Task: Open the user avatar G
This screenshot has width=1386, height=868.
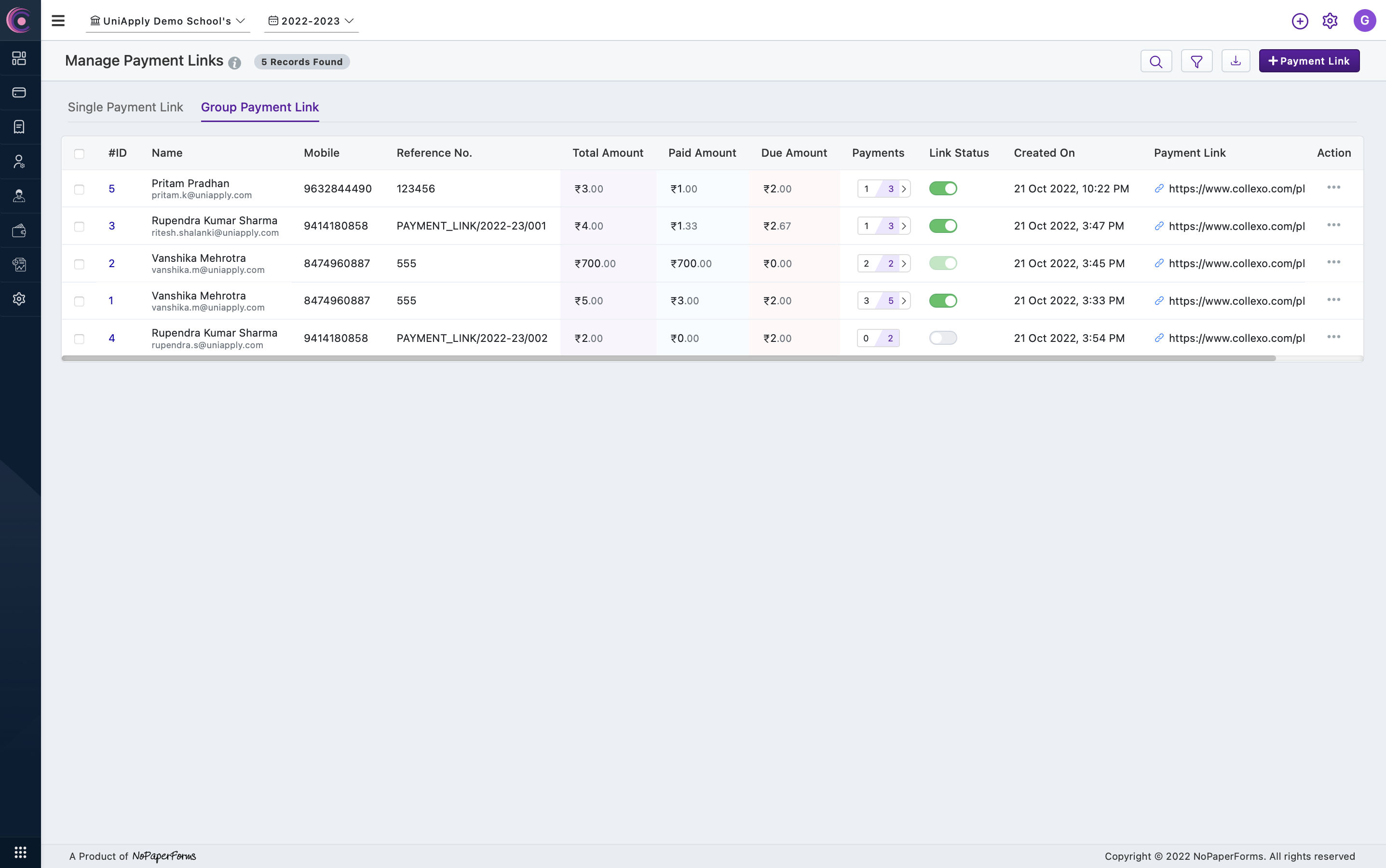Action: (x=1365, y=21)
